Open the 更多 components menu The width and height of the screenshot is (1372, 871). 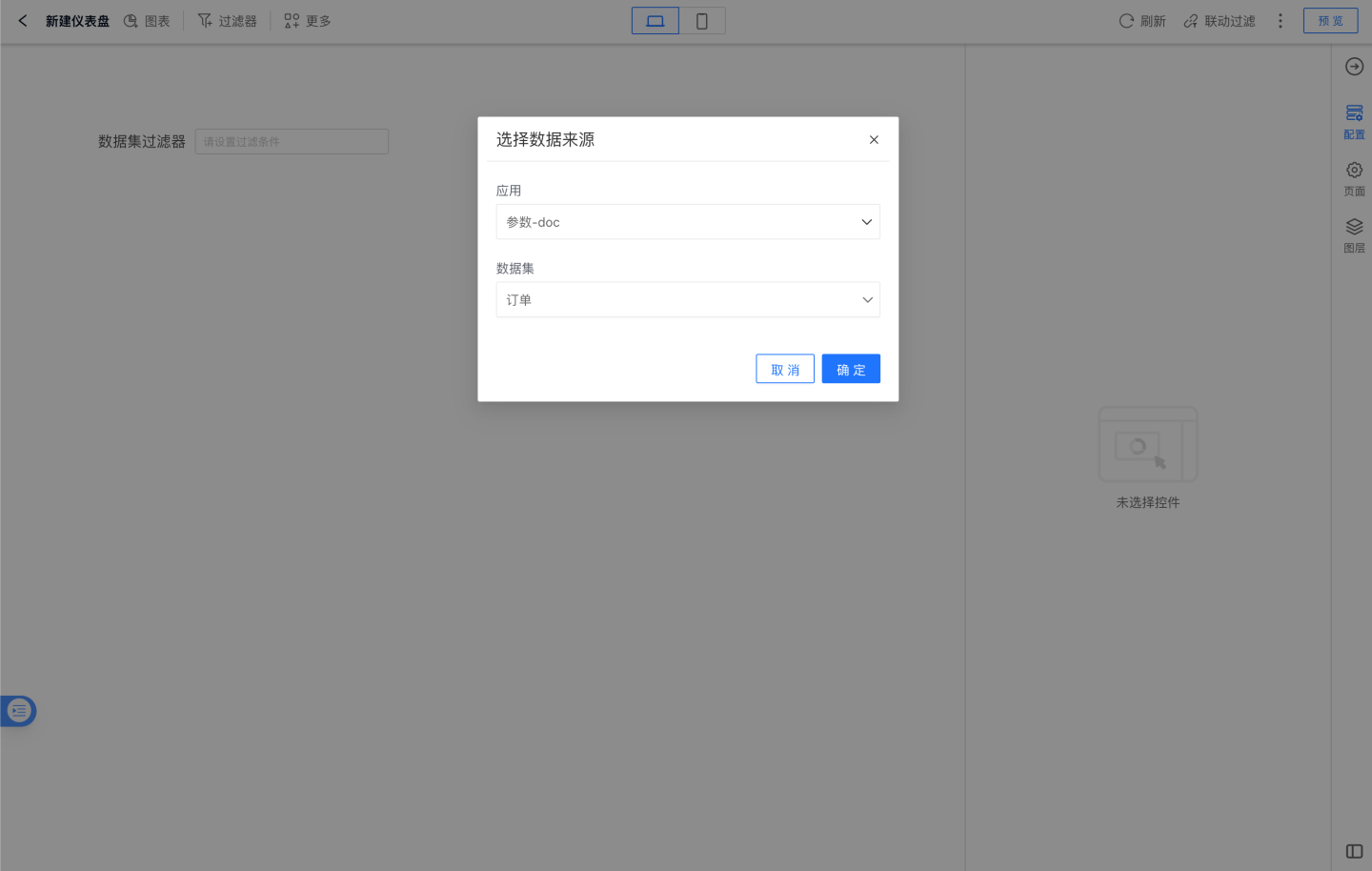tap(307, 21)
